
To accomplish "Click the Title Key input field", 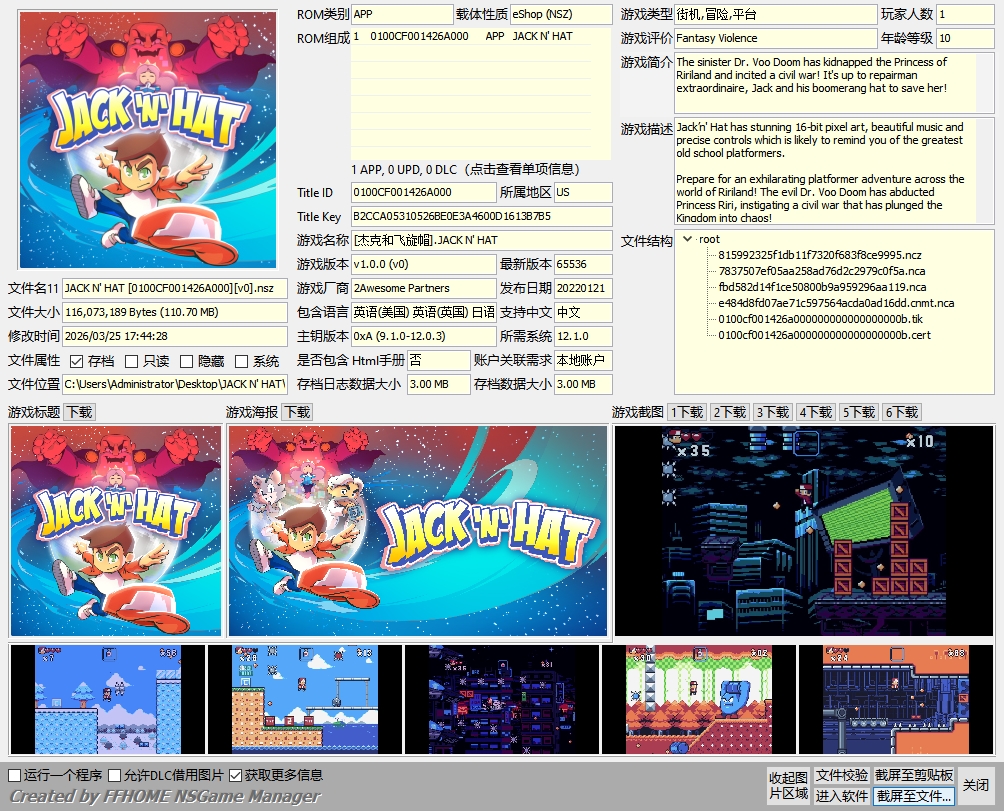I will point(481,216).
